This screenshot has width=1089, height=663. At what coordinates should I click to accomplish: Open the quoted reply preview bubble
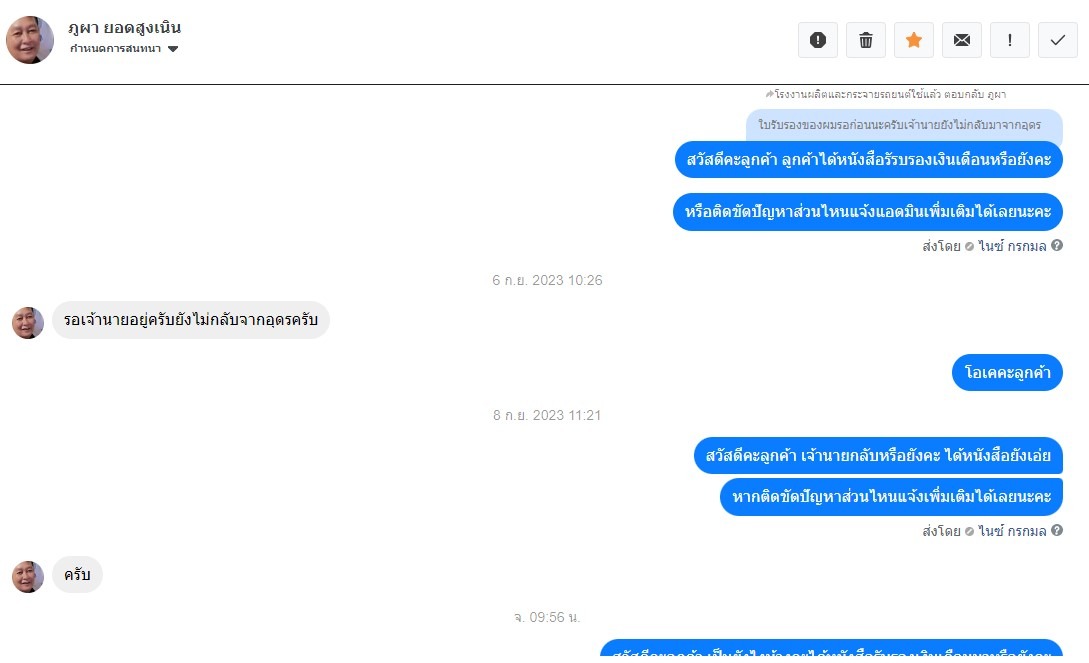tap(904, 125)
